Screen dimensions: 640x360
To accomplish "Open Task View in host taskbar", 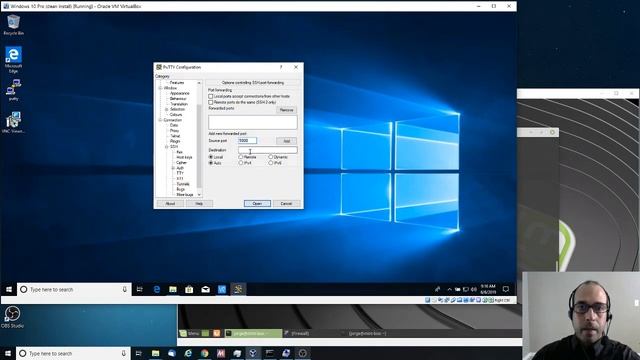I will [138, 353].
